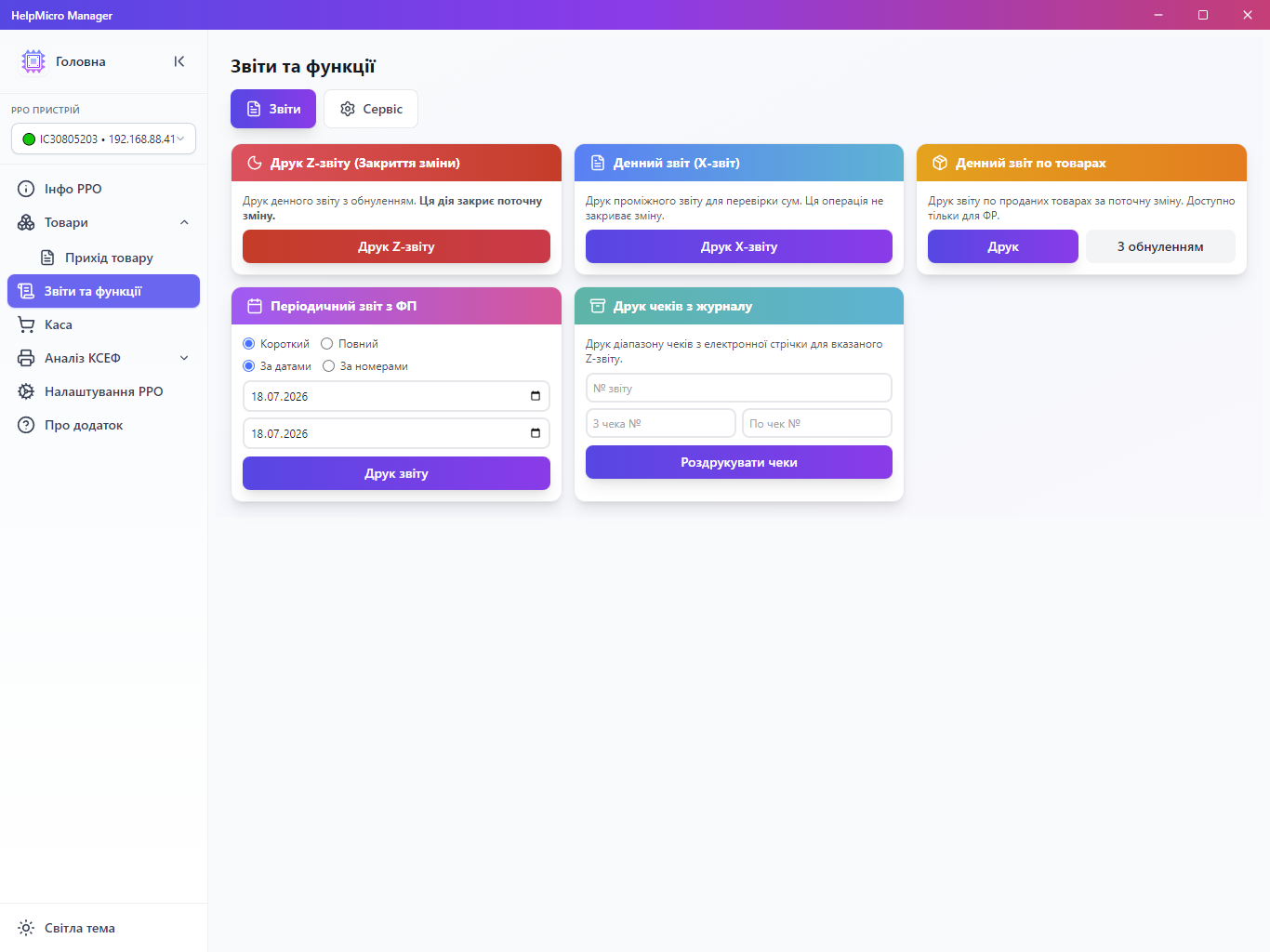Click the Налаштування РРО gear icon
This screenshot has height=952, width=1270.
[x=26, y=391]
